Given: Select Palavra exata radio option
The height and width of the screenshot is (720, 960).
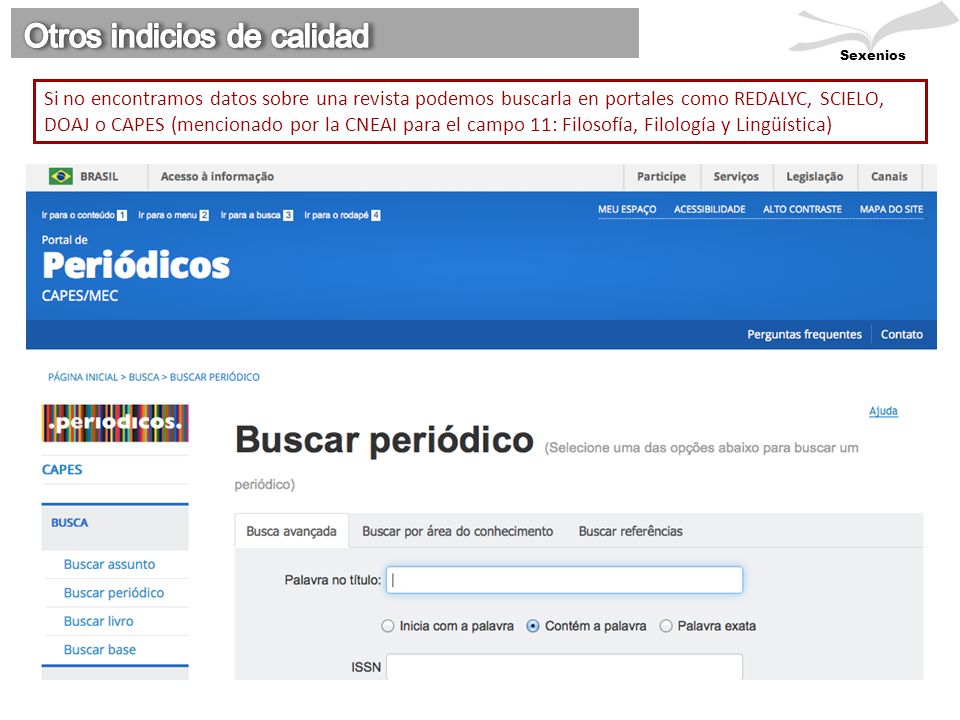Looking at the screenshot, I should tap(666, 626).
